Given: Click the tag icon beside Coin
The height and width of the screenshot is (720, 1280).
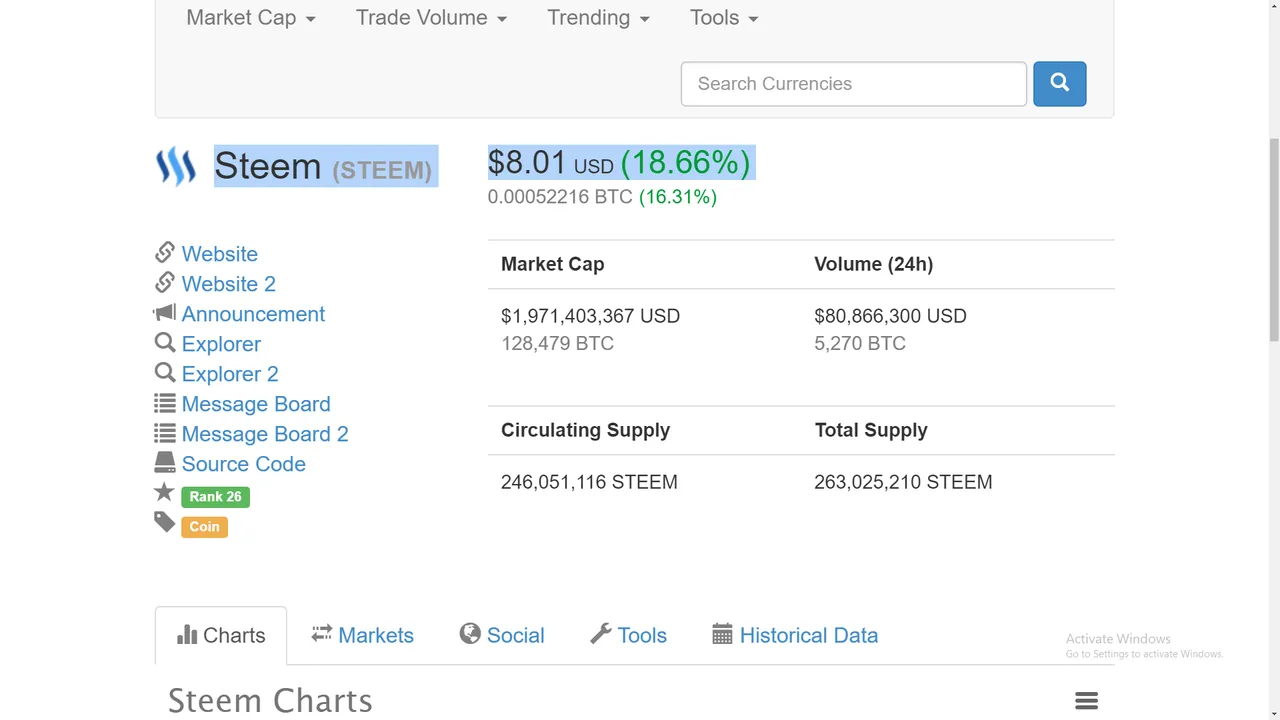Looking at the screenshot, I should 164,522.
